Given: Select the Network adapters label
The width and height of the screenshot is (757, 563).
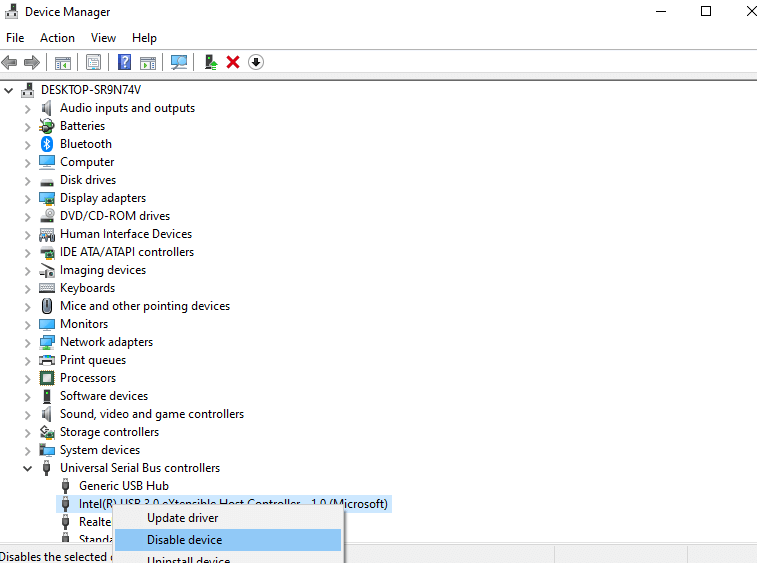Looking at the screenshot, I should tap(106, 342).
